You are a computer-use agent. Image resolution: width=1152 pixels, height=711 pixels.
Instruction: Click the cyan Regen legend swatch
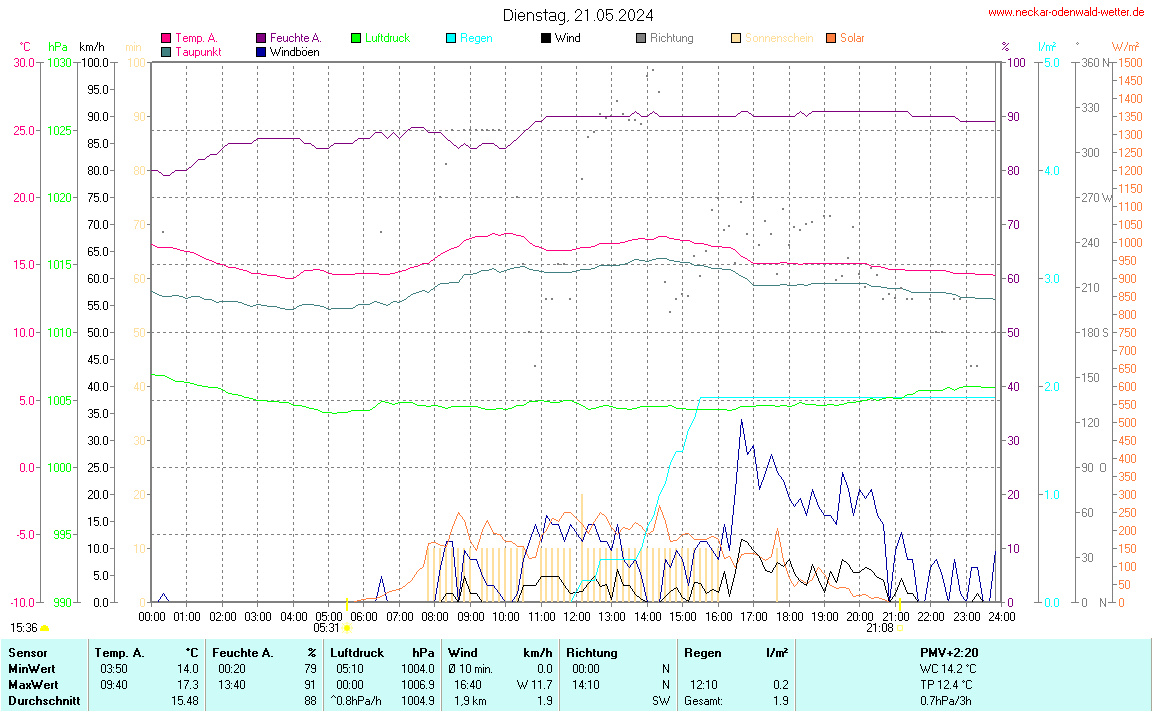pos(451,38)
